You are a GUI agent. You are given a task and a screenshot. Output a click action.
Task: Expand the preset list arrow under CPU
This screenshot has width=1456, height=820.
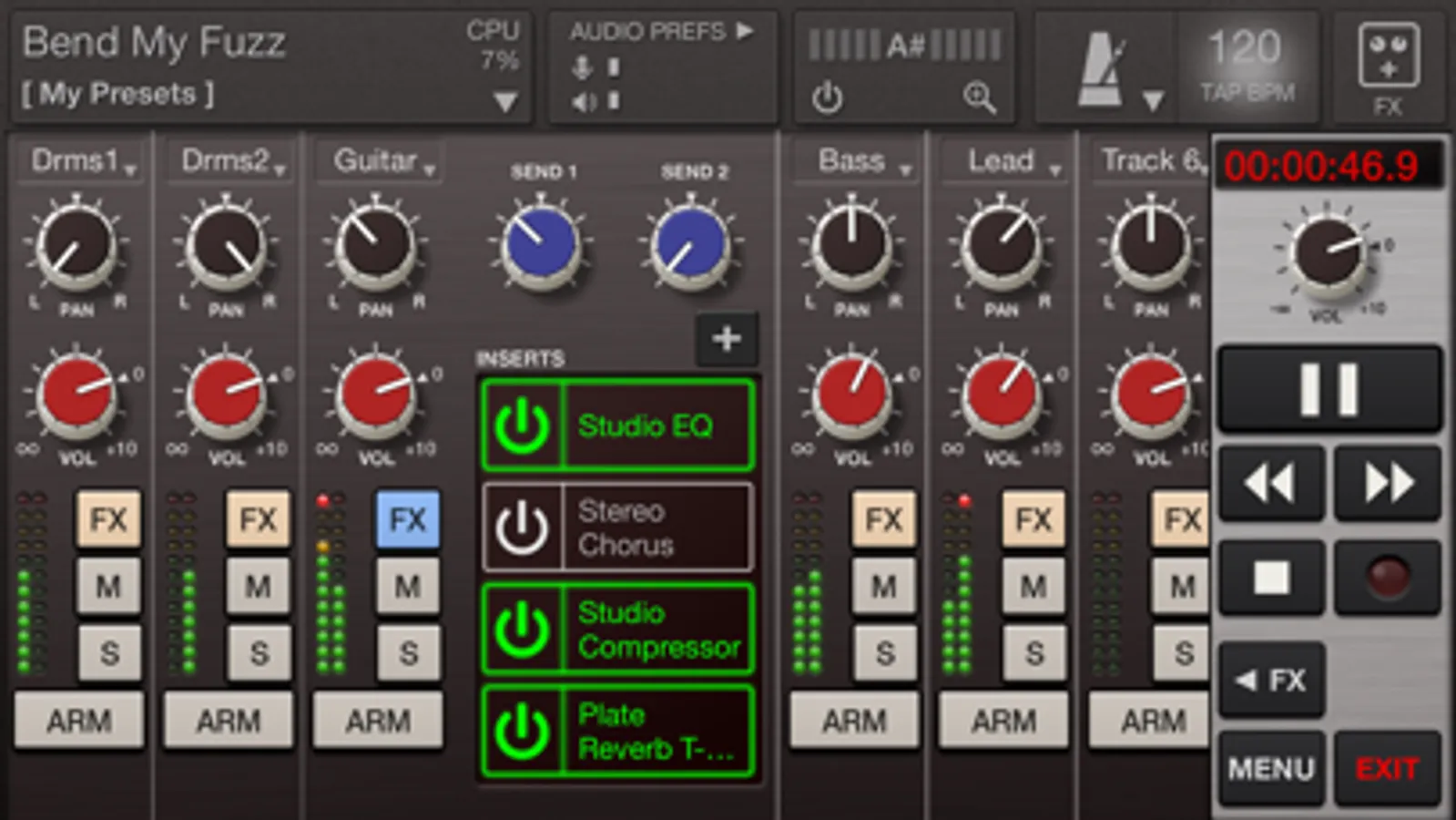(505, 101)
